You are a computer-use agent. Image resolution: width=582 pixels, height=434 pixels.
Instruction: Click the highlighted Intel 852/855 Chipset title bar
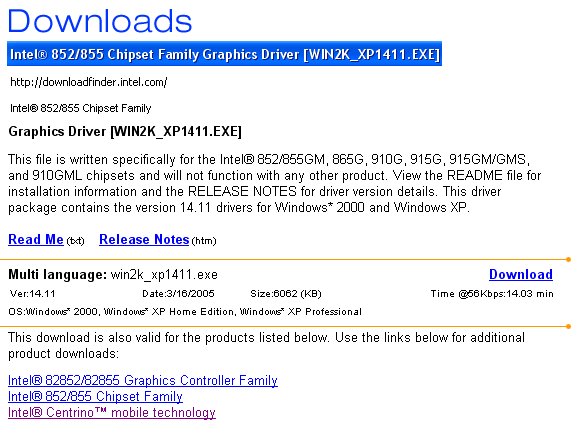pos(225,54)
